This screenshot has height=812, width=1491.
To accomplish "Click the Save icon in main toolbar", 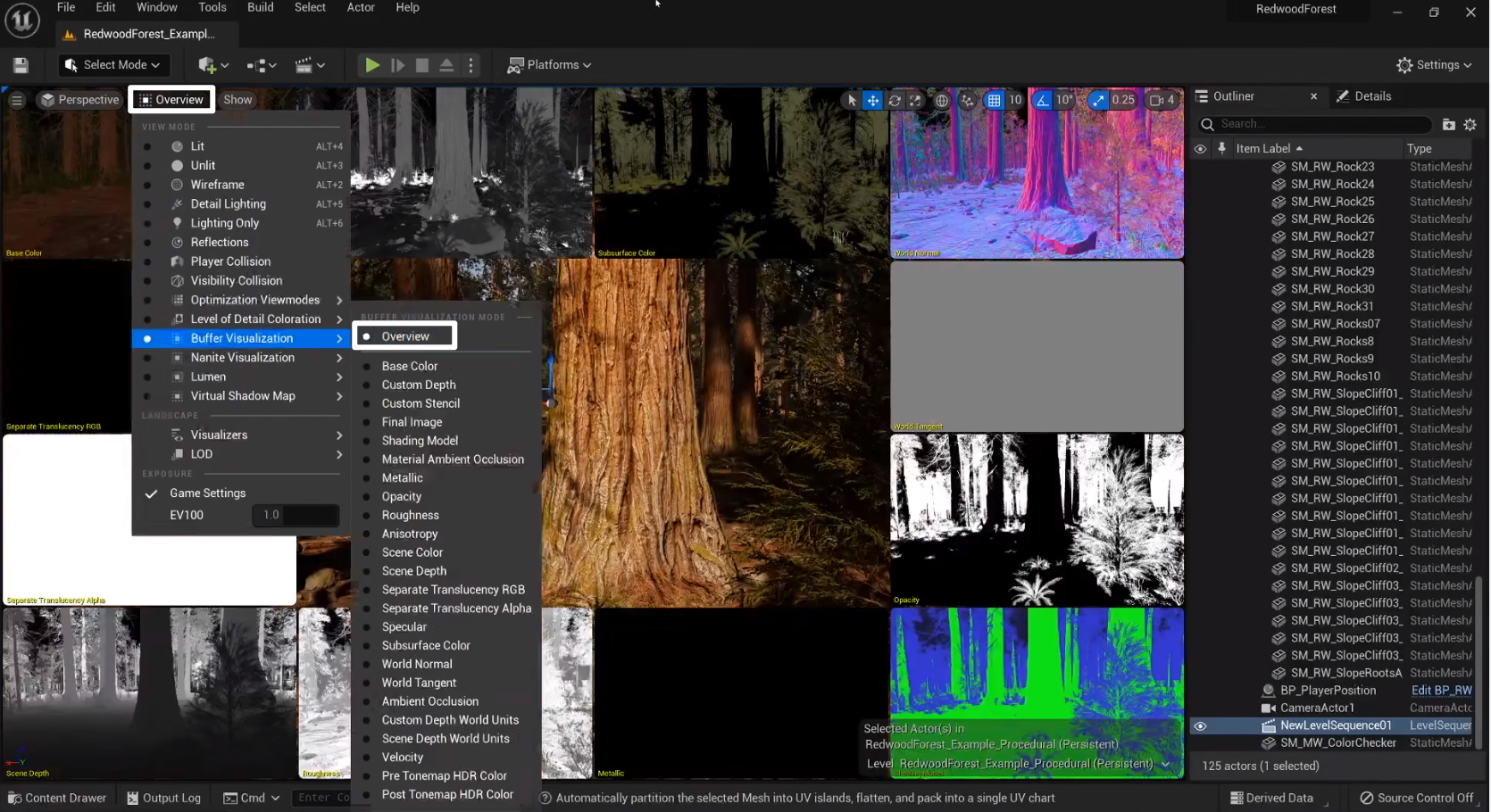I will (x=21, y=65).
